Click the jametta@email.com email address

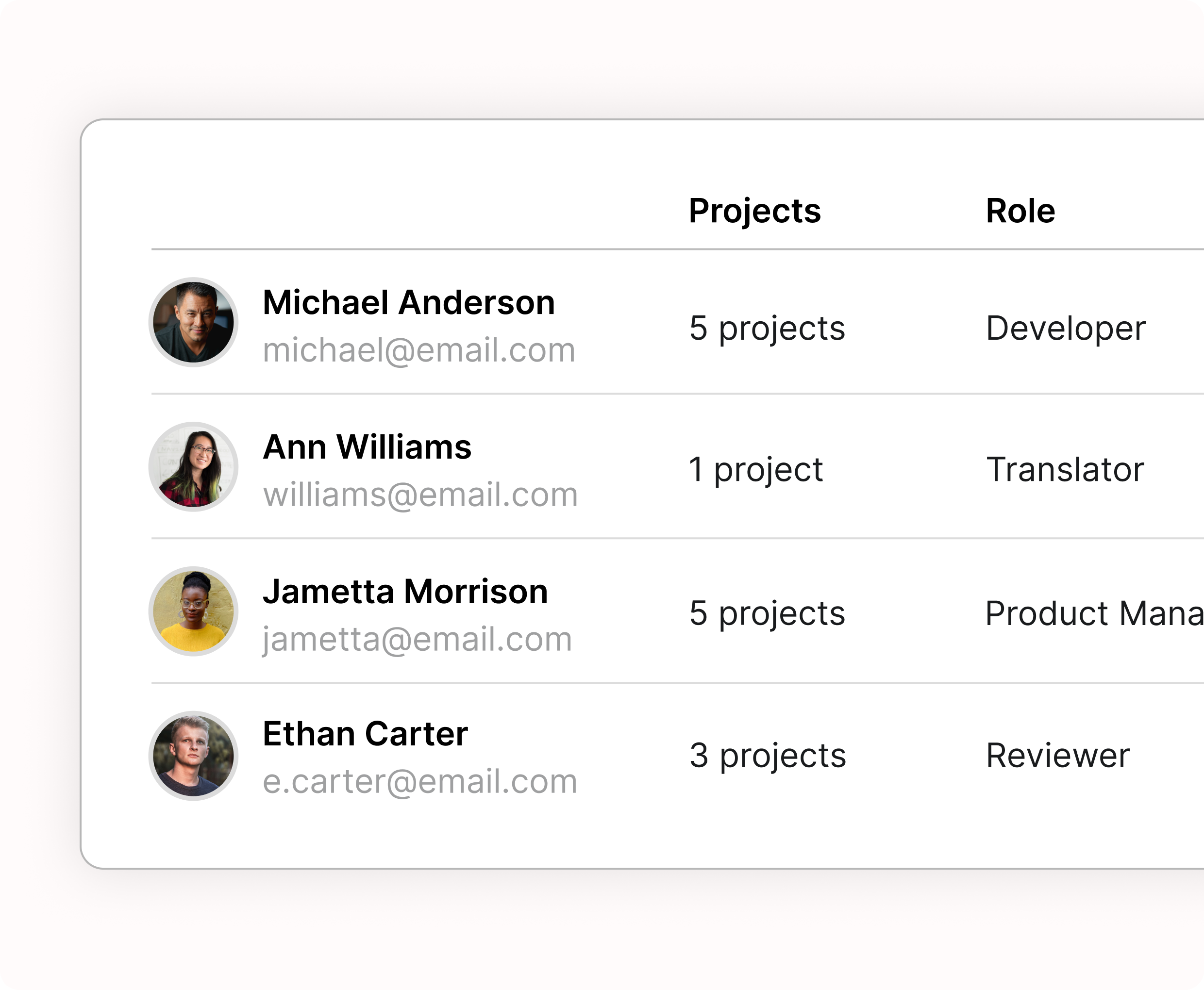point(417,639)
